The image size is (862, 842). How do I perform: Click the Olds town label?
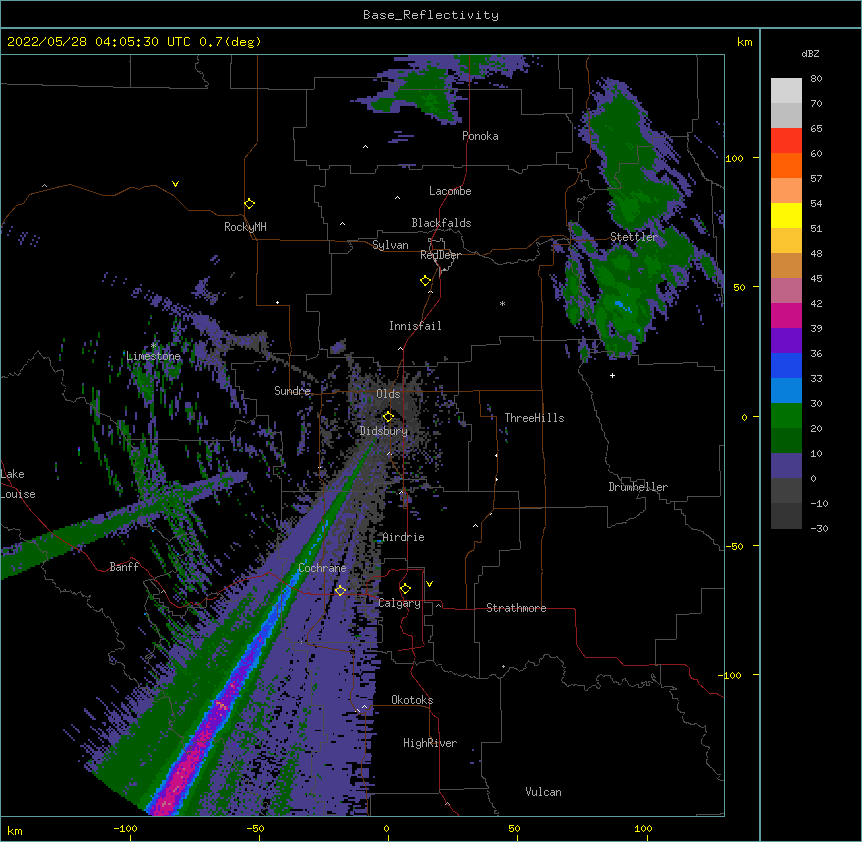coord(388,394)
